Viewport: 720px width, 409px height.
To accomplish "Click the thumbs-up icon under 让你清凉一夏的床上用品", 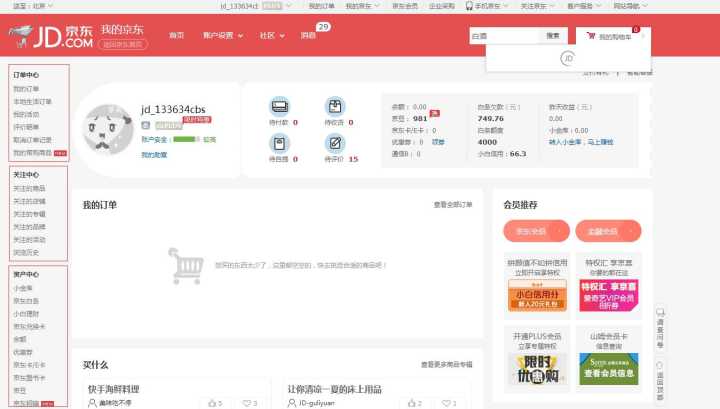I will [412, 403].
